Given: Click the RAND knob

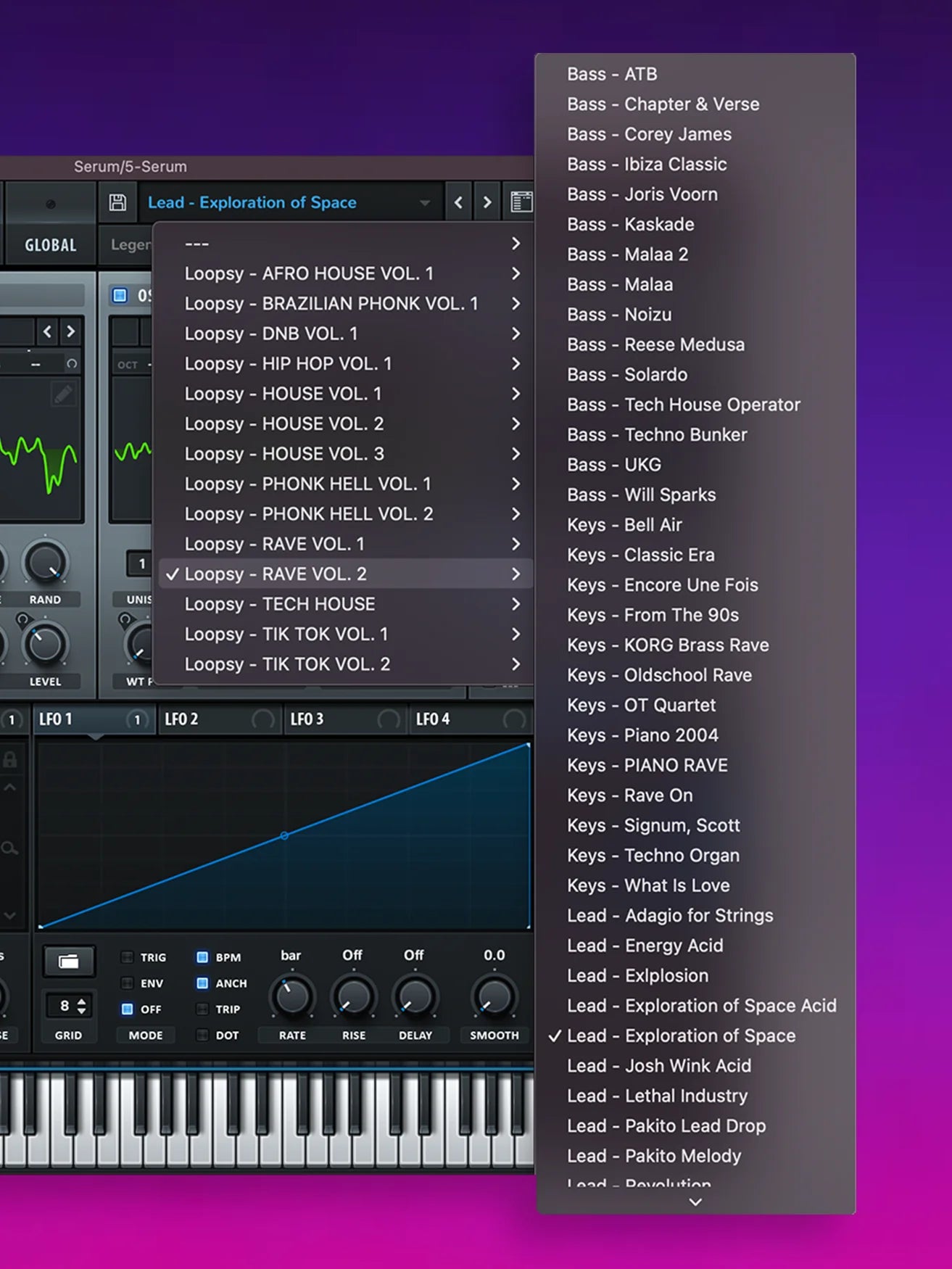Looking at the screenshot, I should point(45,563).
